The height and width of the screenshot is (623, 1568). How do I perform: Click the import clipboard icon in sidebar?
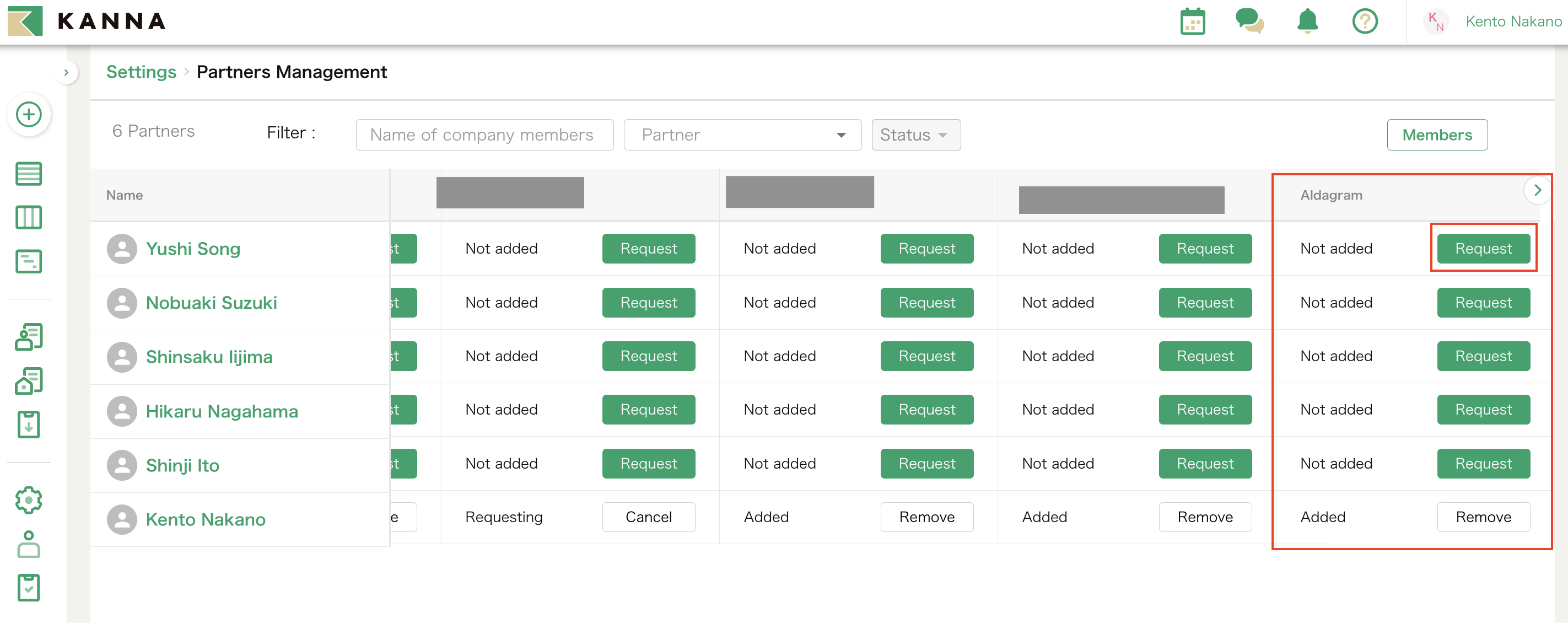[x=29, y=425]
